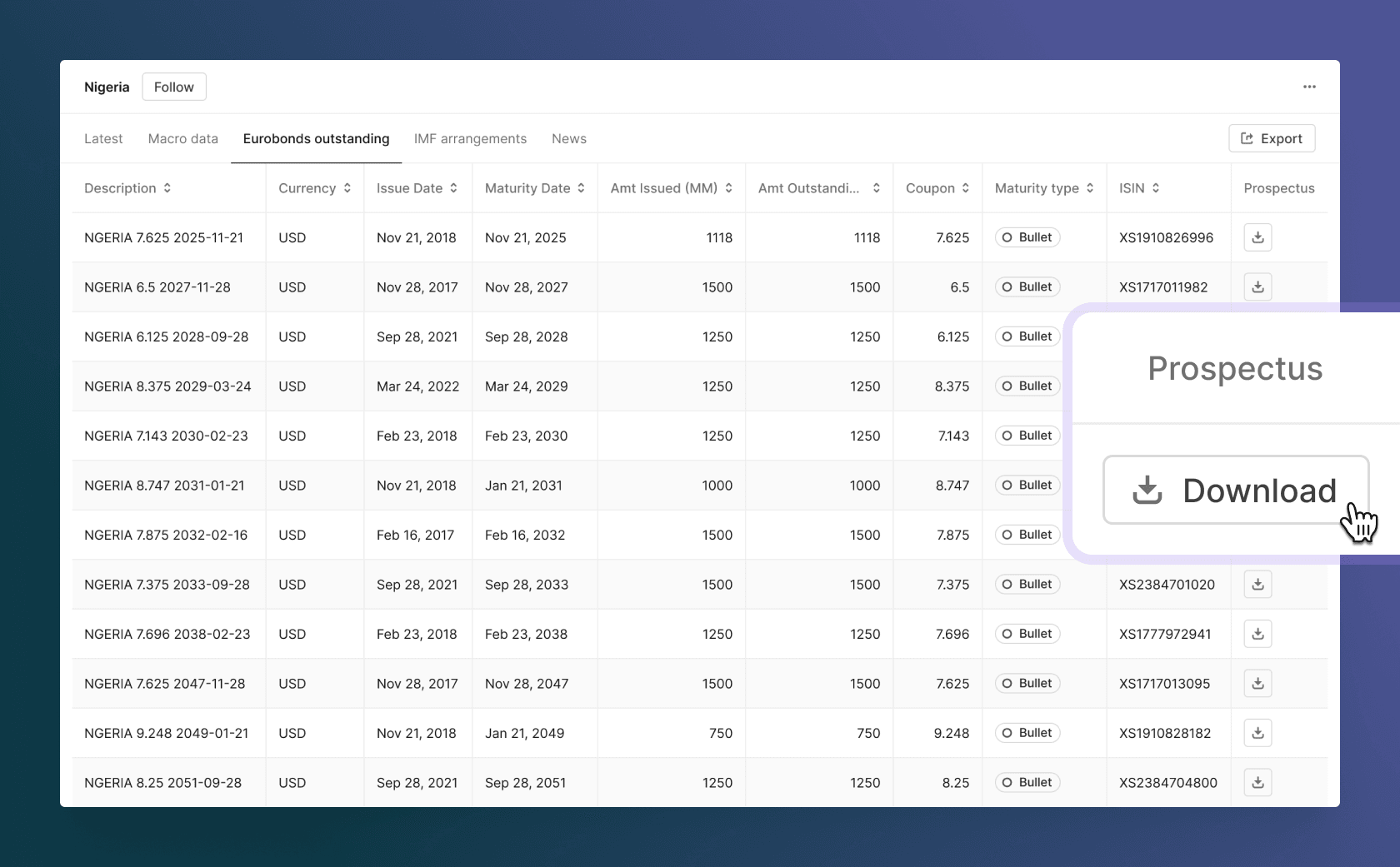The height and width of the screenshot is (867, 1400).
Task: Click coupon value 8.747
Action: pos(952,485)
